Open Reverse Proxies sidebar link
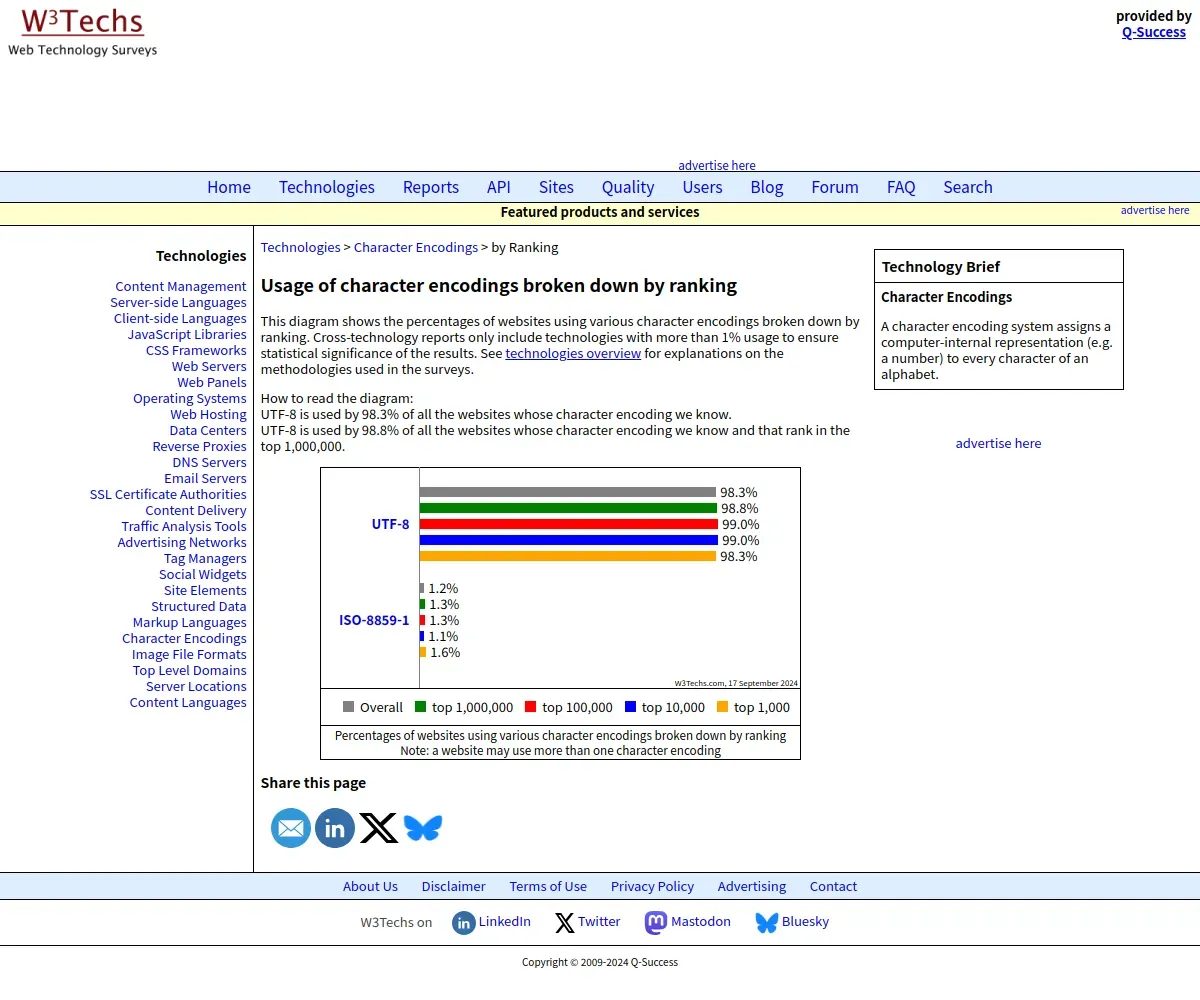 [x=199, y=446]
